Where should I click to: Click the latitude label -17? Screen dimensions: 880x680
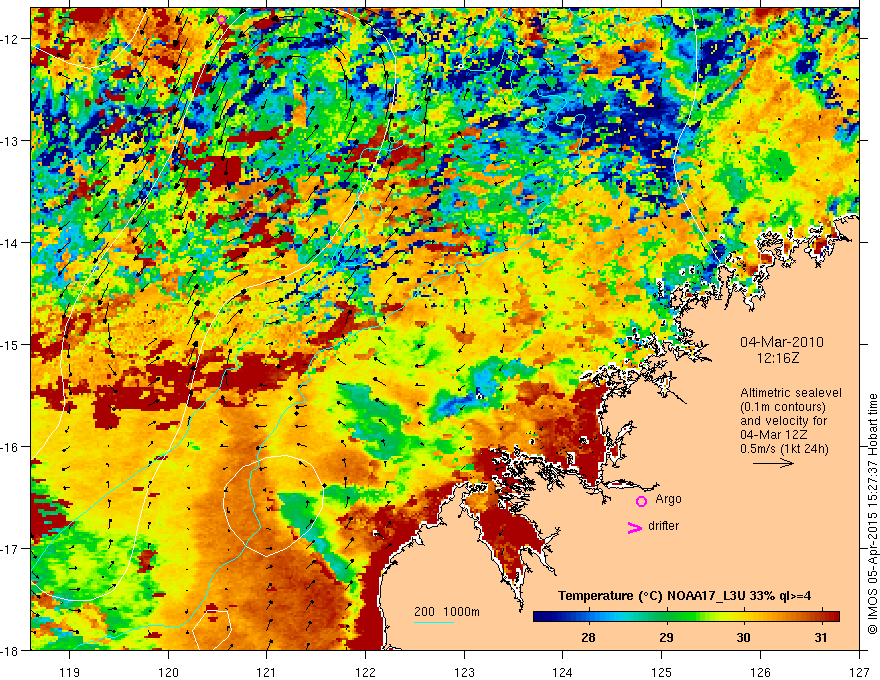10,549
